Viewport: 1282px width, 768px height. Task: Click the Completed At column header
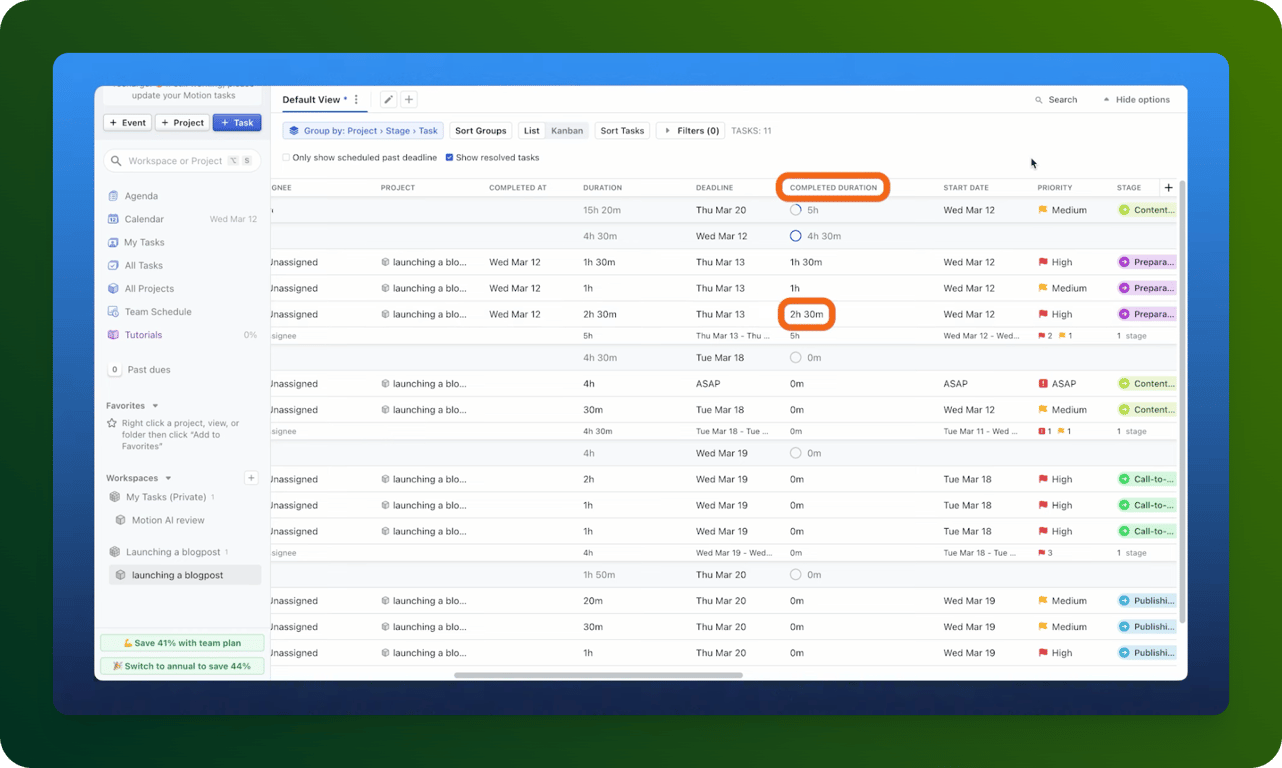tap(518, 188)
